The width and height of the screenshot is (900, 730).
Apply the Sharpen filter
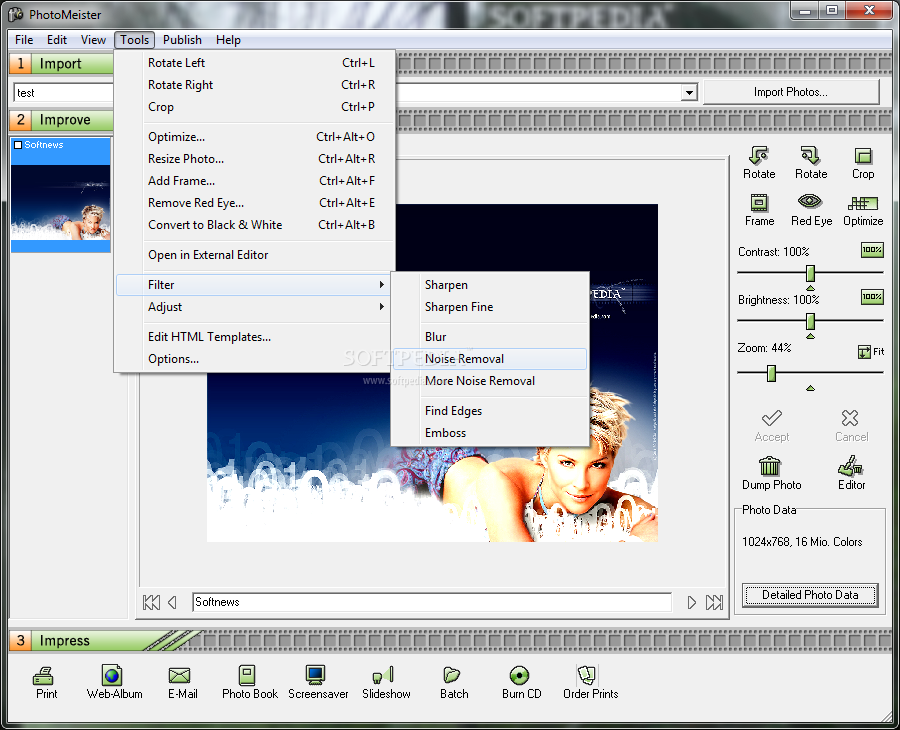coord(490,285)
